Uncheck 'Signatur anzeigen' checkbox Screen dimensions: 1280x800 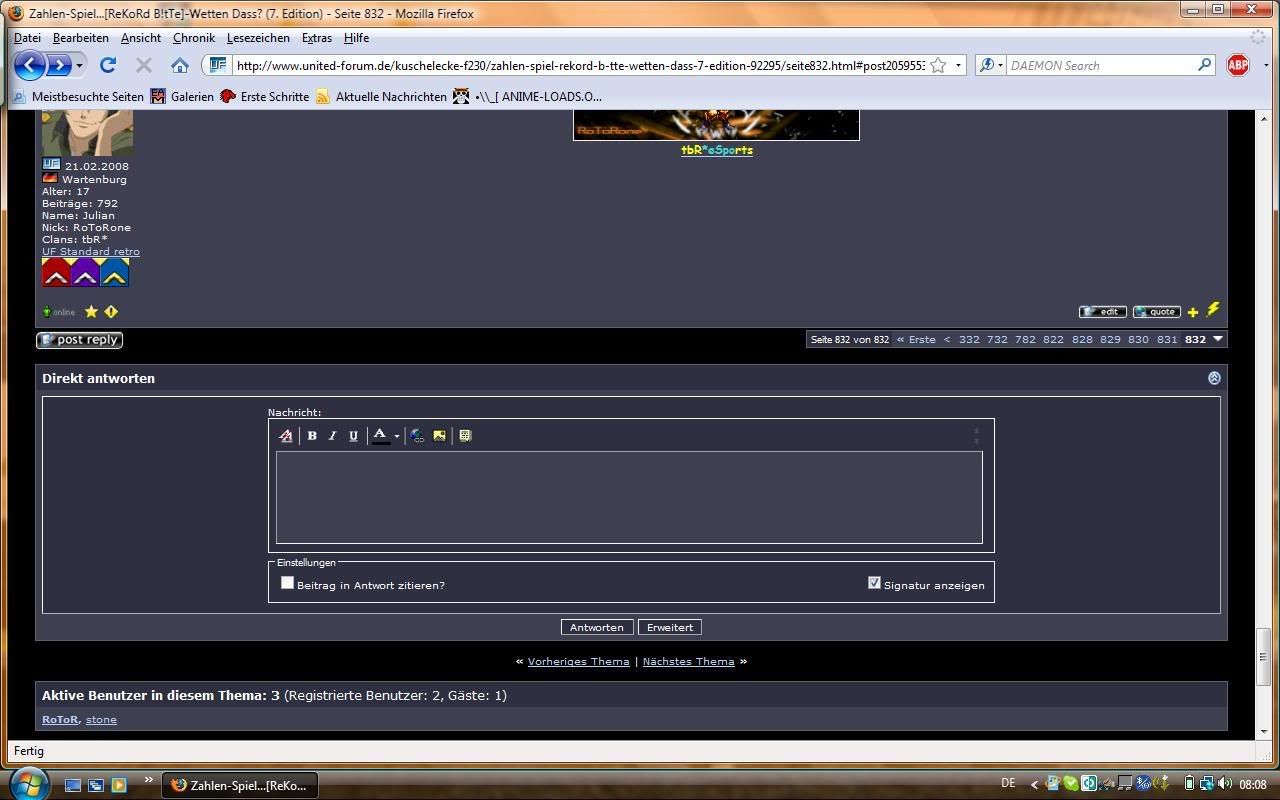pos(874,583)
